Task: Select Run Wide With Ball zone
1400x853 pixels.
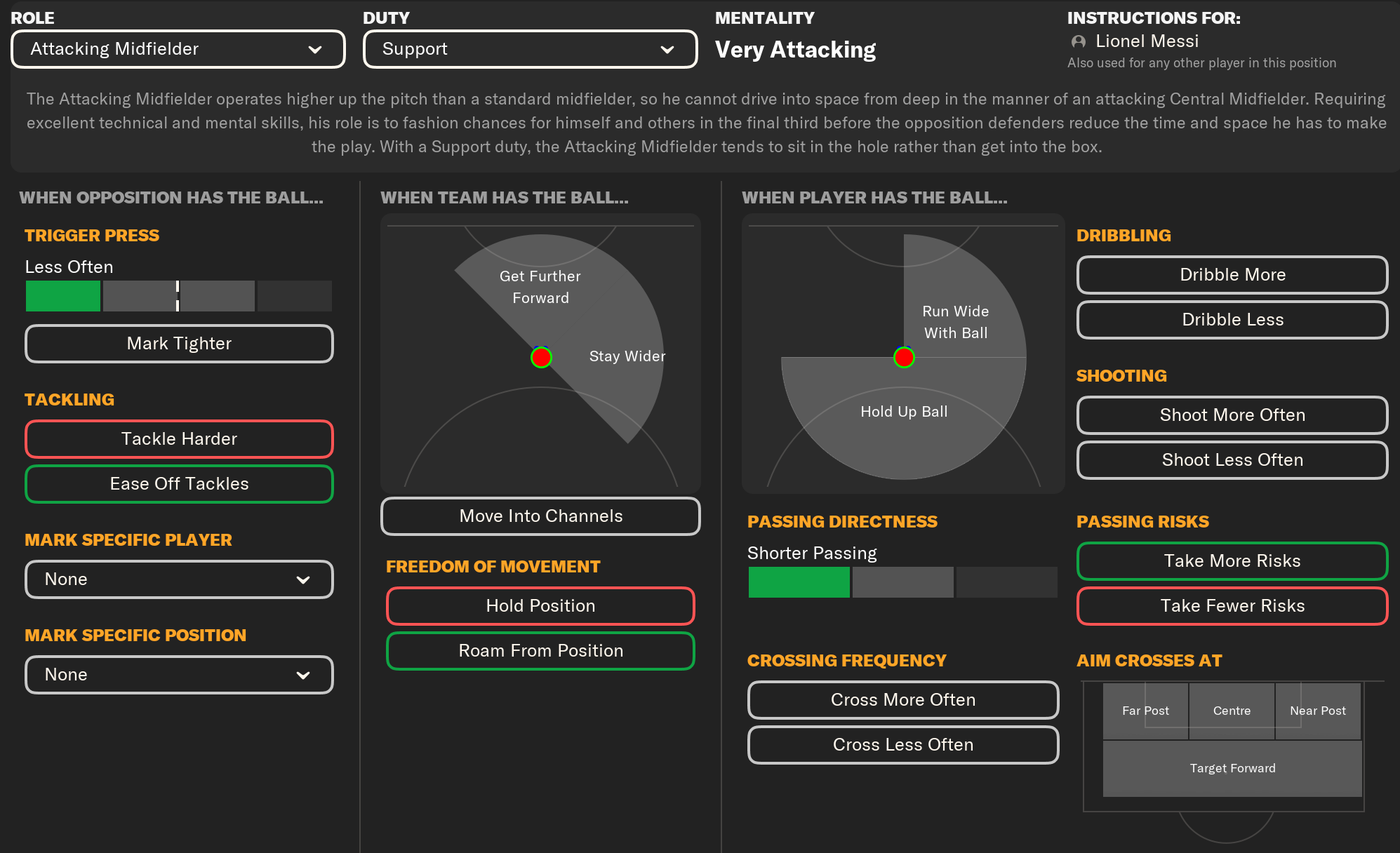Action: coord(956,322)
